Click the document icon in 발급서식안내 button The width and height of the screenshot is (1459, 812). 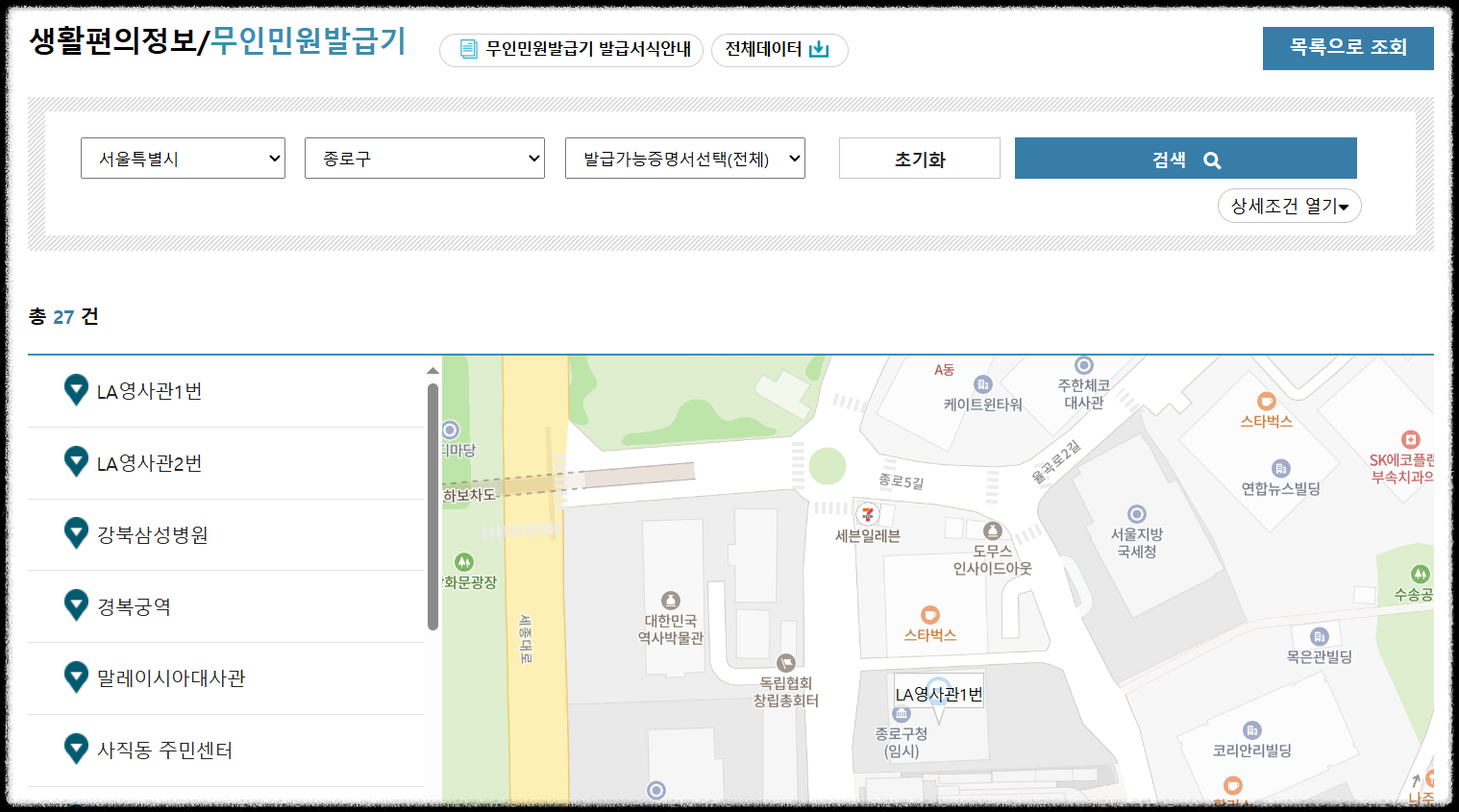(468, 49)
